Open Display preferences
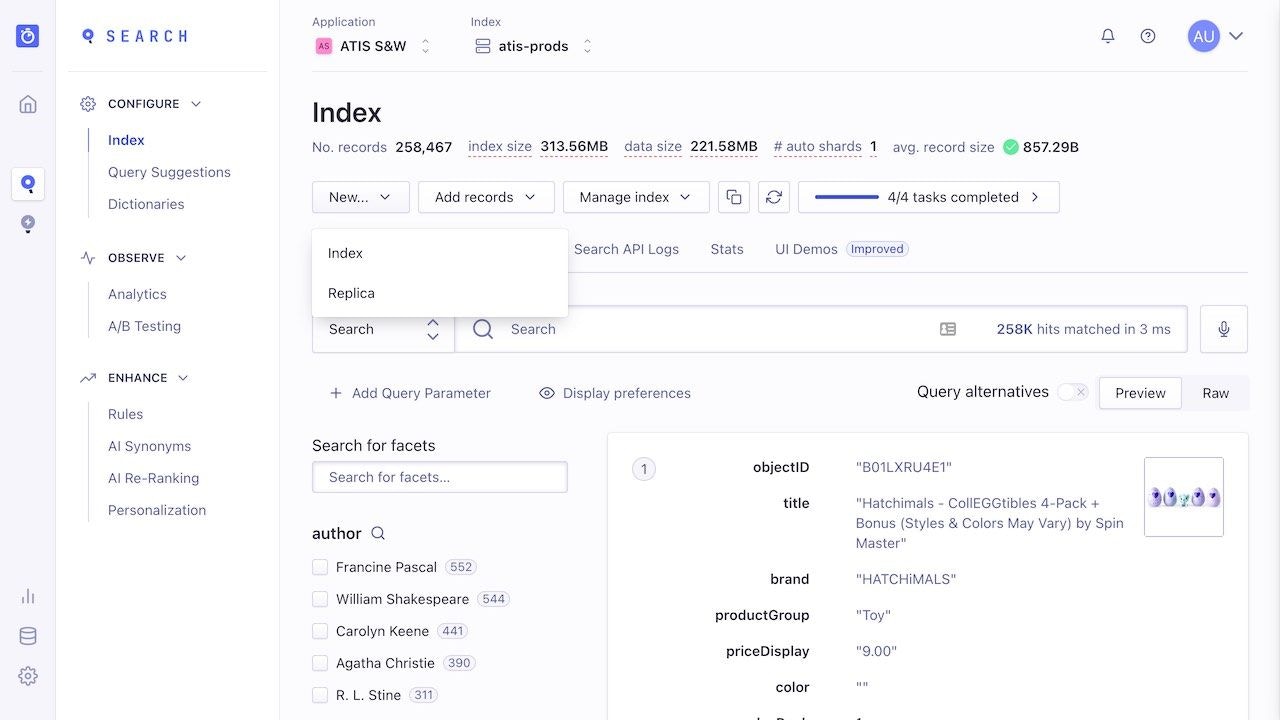 [614, 393]
